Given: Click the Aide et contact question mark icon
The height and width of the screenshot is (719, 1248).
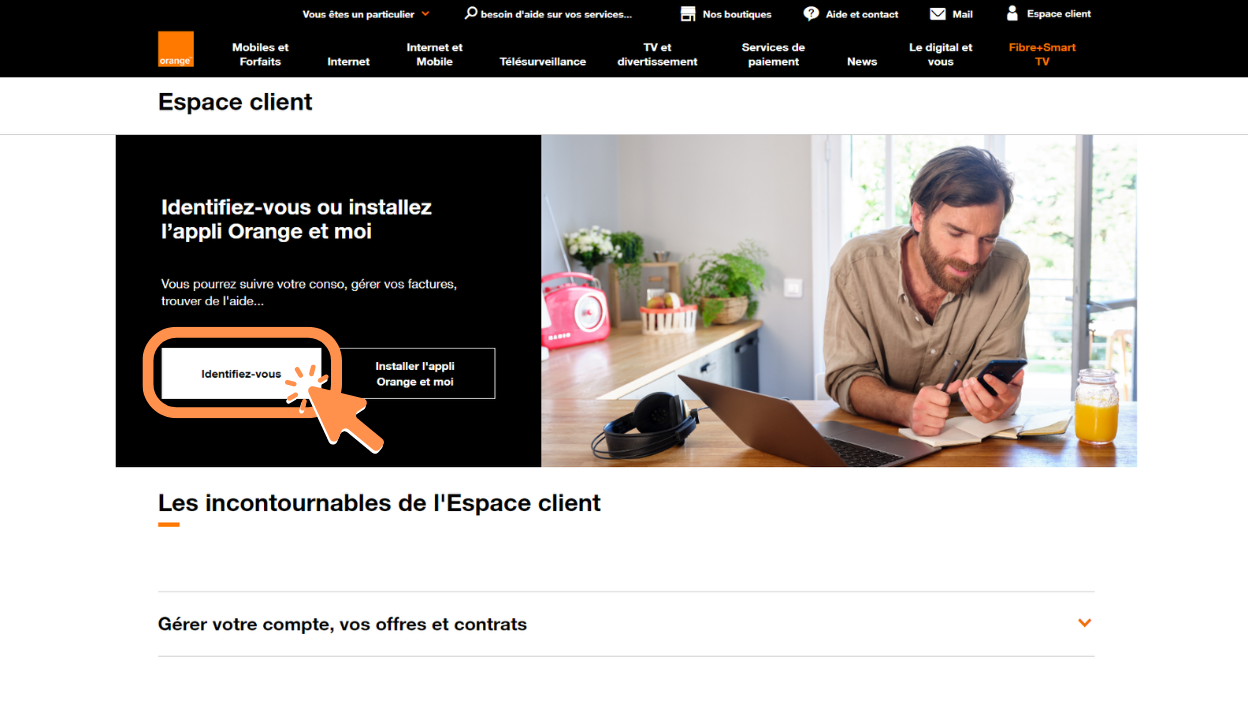Looking at the screenshot, I should pyautogui.click(x=810, y=13).
